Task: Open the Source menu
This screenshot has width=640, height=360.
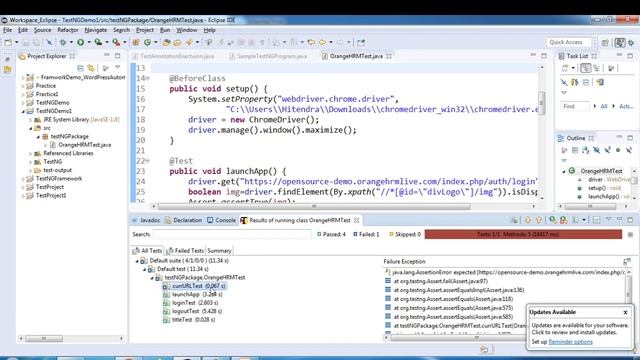Action: coord(42,30)
